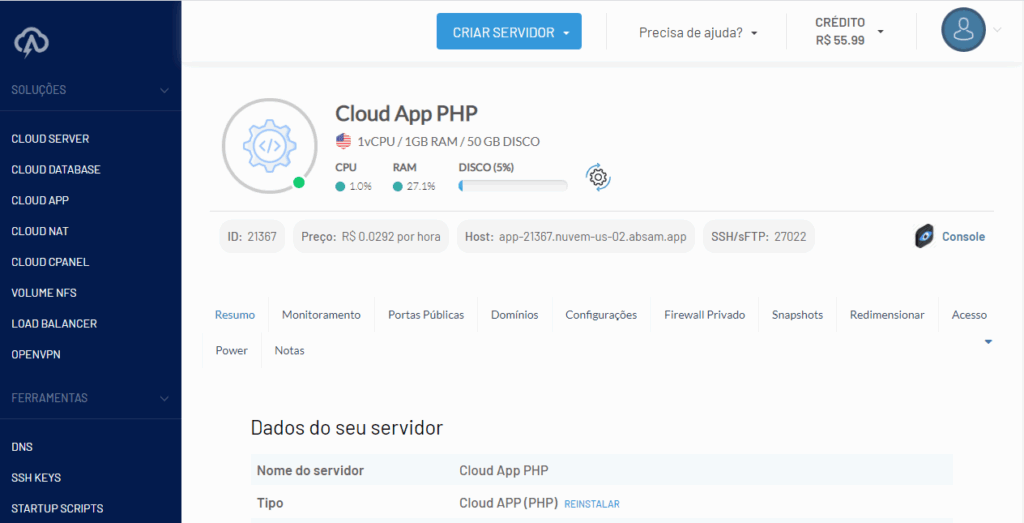
Task: Click the gear refresh icon beside disk usage
Action: click(x=598, y=178)
